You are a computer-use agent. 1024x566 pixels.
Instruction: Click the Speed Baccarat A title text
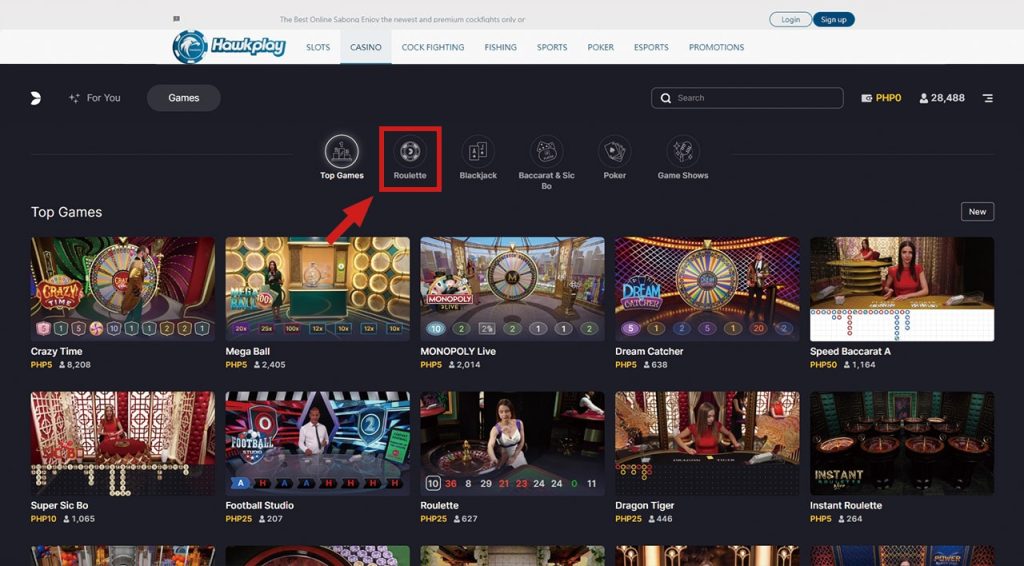coord(850,351)
